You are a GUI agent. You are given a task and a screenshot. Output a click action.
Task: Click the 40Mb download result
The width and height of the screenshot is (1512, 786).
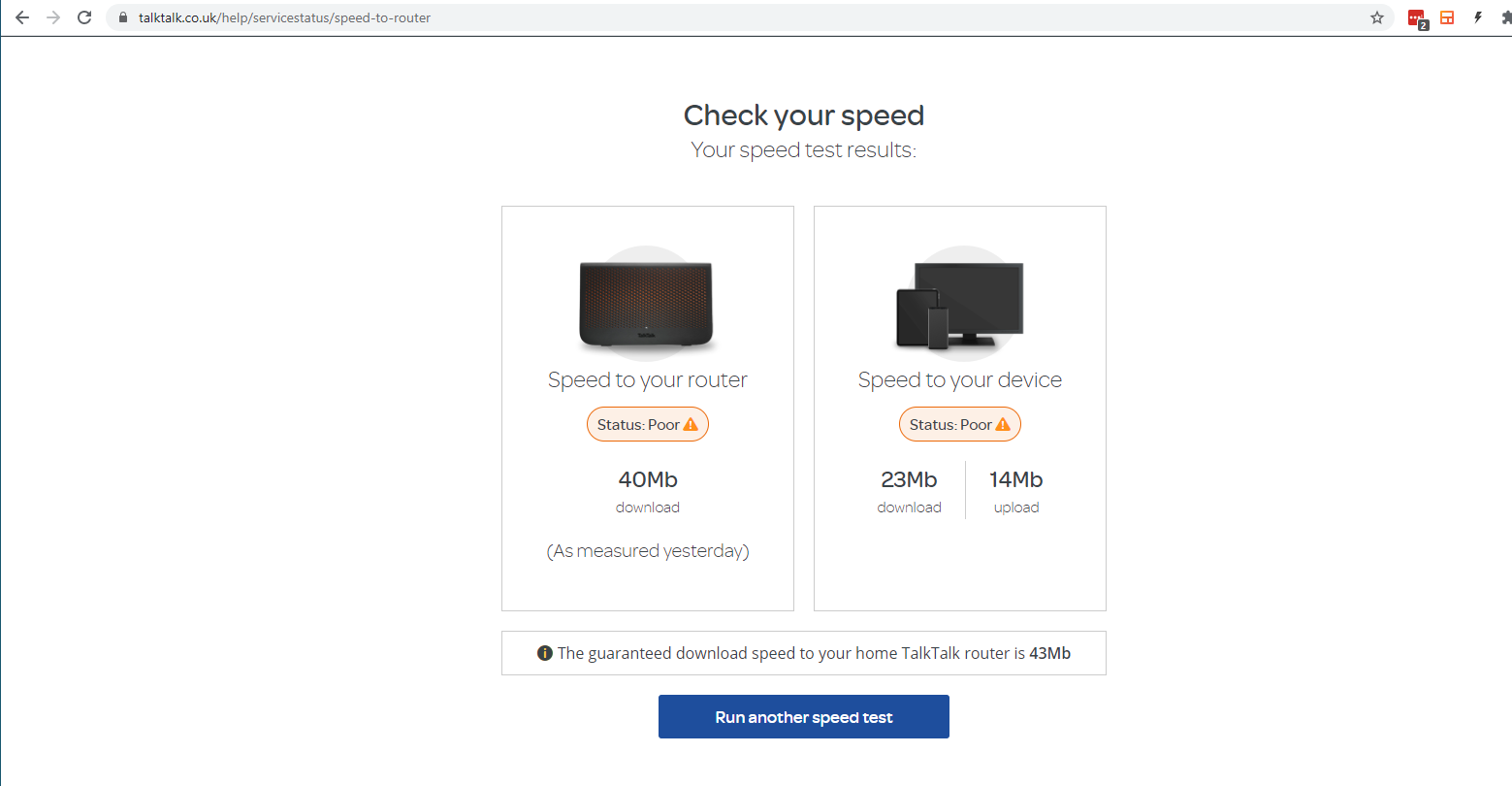click(x=647, y=479)
